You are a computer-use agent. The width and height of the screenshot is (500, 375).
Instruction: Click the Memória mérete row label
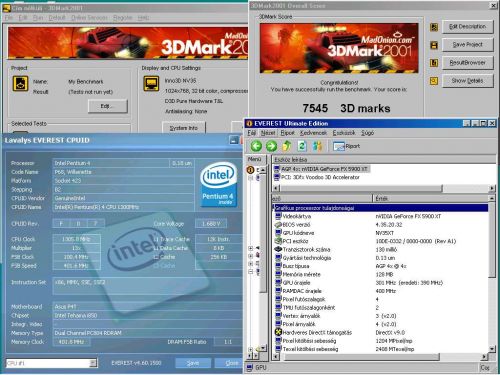pyautogui.click(x=302, y=274)
